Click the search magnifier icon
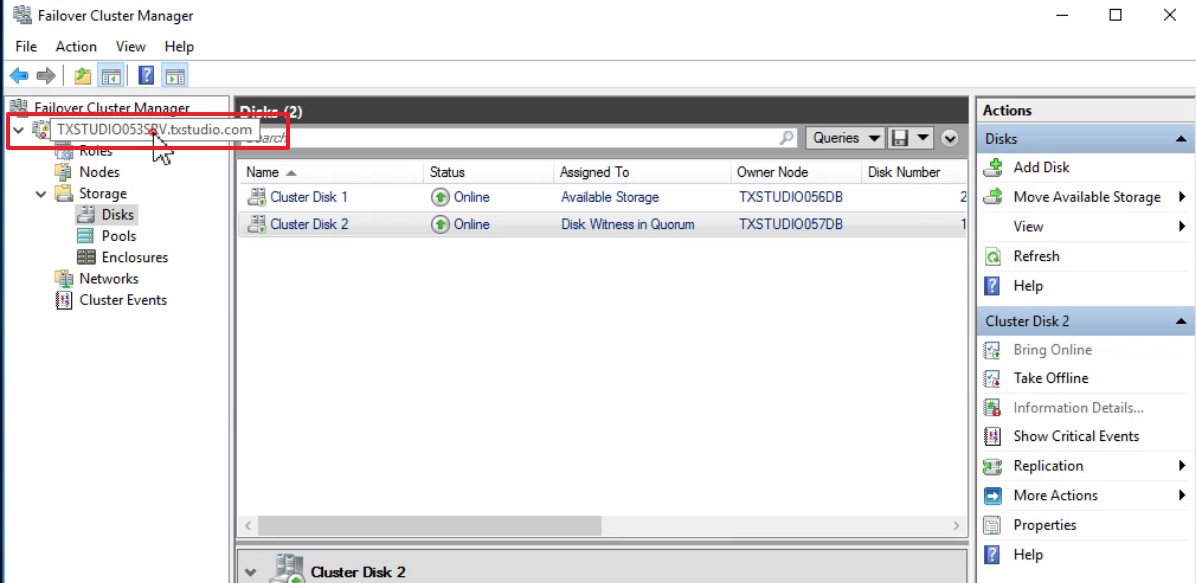This screenshot has height=583, width=1196. tap(786, 138)
